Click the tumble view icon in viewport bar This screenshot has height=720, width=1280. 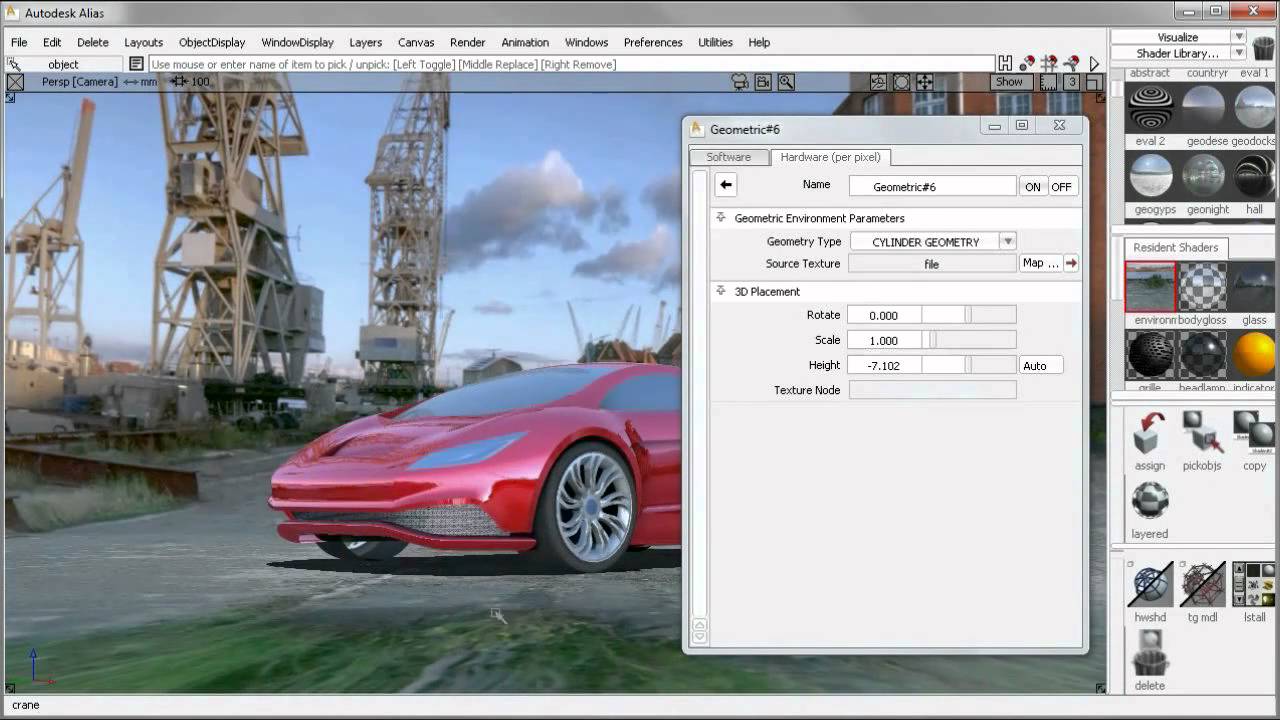878,82
